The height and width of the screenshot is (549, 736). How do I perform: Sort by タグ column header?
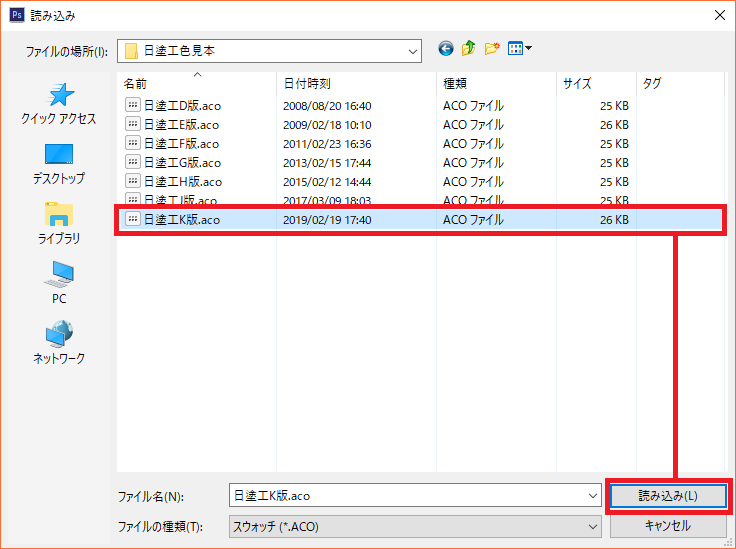click(681, 84)
